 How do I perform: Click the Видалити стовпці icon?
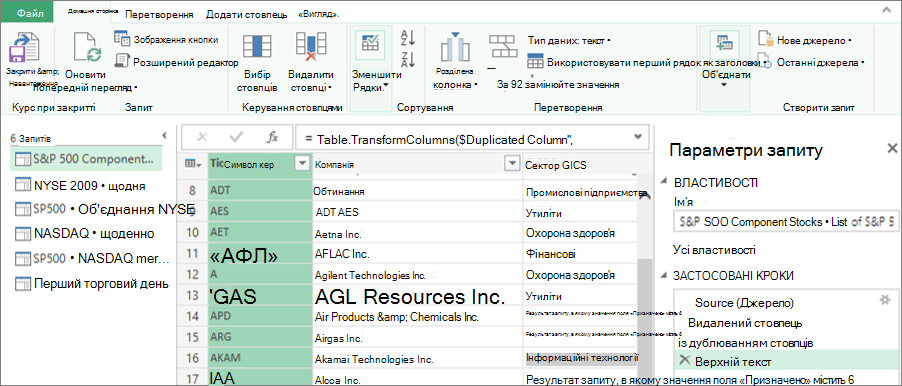(x=311, y=47)
